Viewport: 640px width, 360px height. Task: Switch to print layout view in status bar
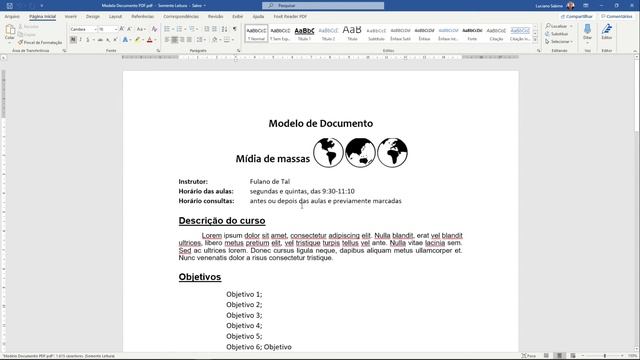click(560, 356)
